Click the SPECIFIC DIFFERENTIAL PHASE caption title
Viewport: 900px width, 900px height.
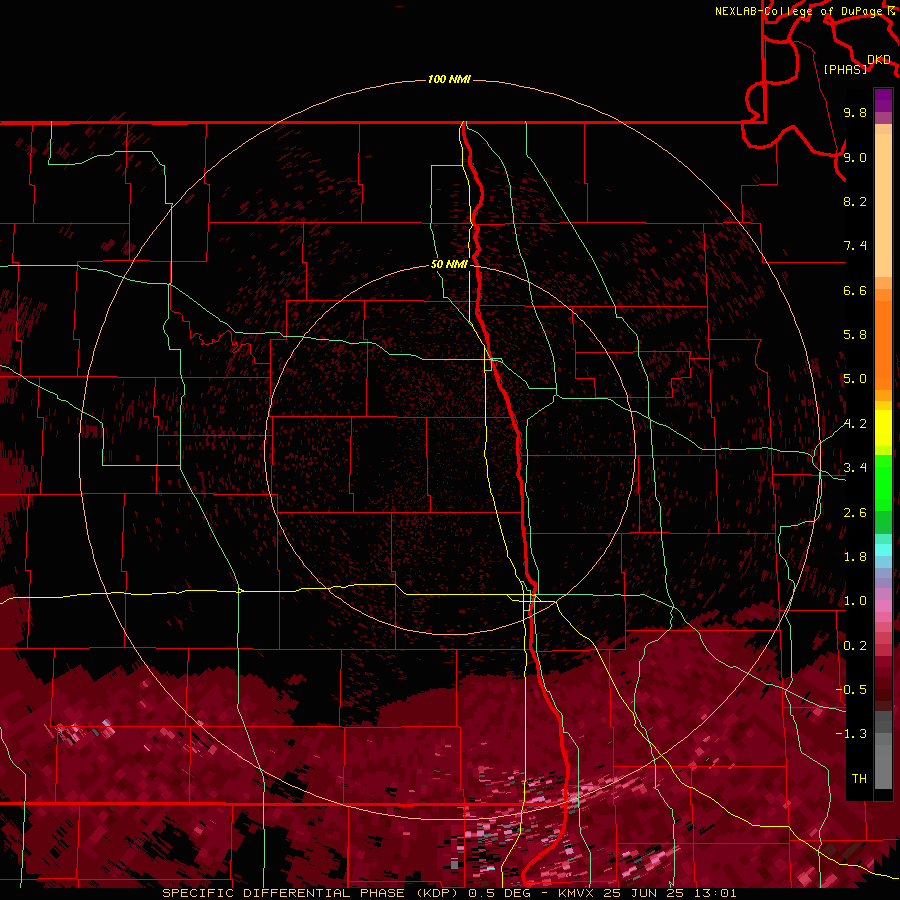coord(284,893)
